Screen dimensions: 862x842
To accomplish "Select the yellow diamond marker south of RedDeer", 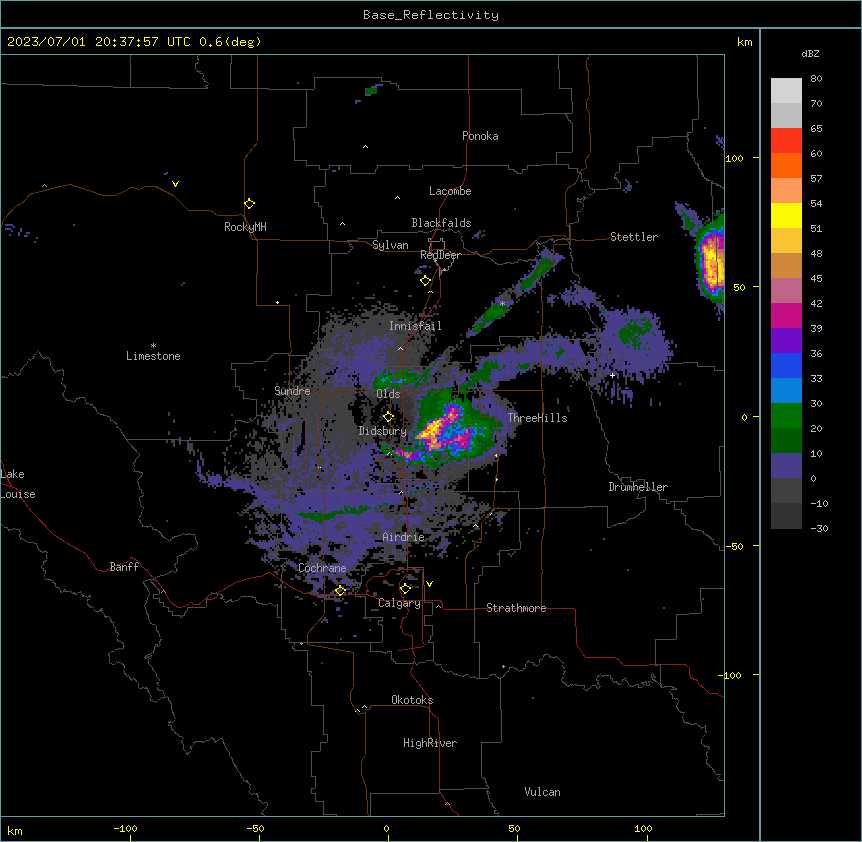I will (x=425, y=281).
